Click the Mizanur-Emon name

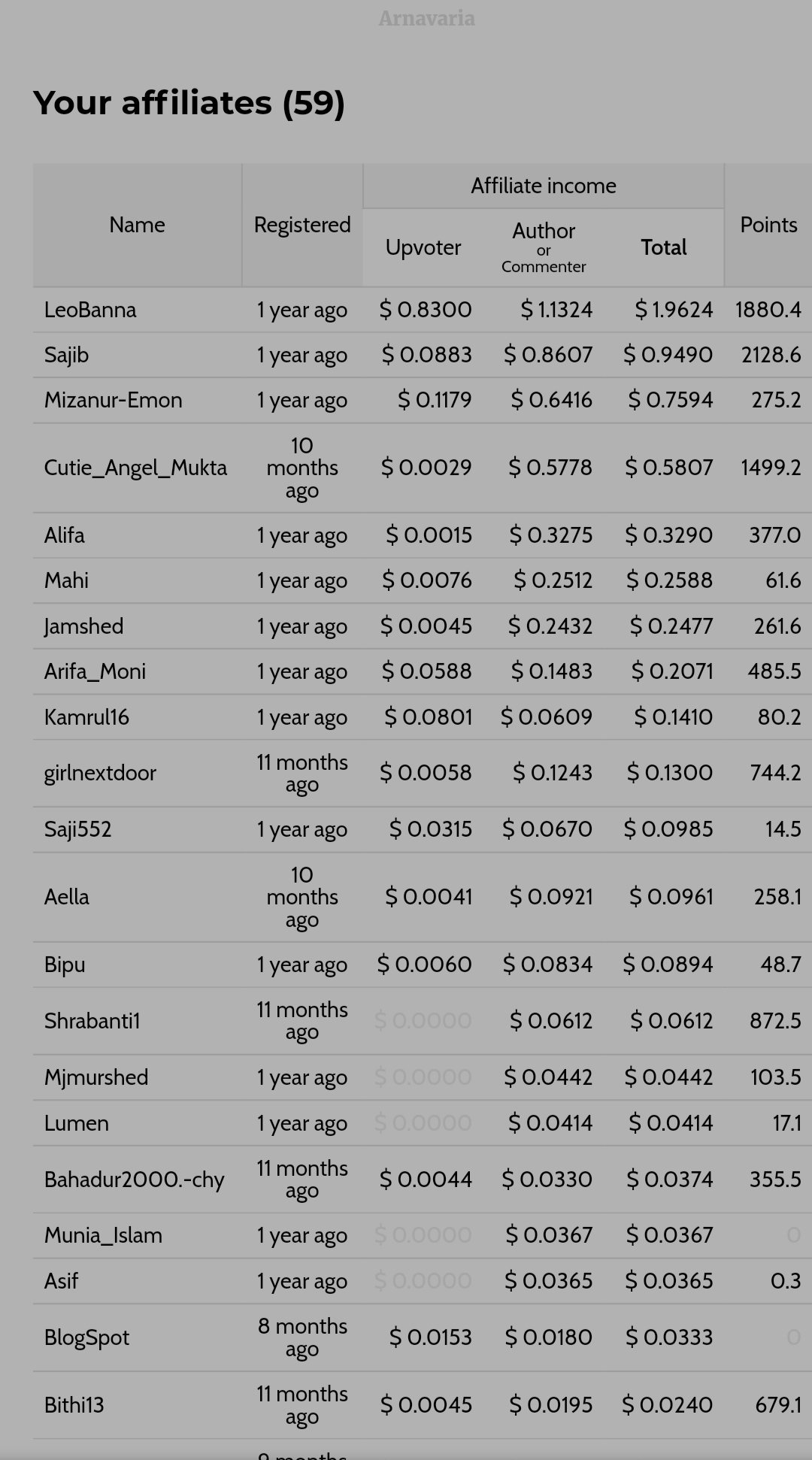(113, 400)
